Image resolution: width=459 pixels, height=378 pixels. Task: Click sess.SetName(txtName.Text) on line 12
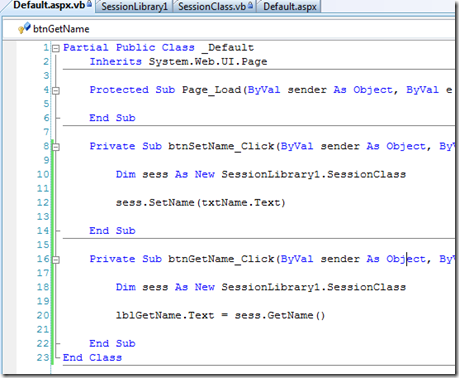201,203
